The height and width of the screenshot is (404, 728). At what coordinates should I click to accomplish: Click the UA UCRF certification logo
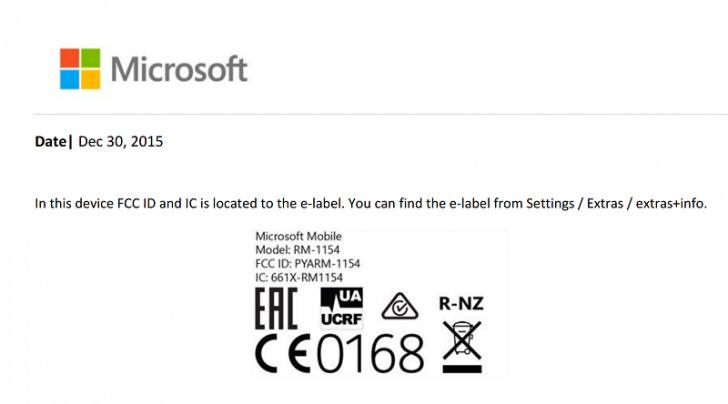[341, 308]
